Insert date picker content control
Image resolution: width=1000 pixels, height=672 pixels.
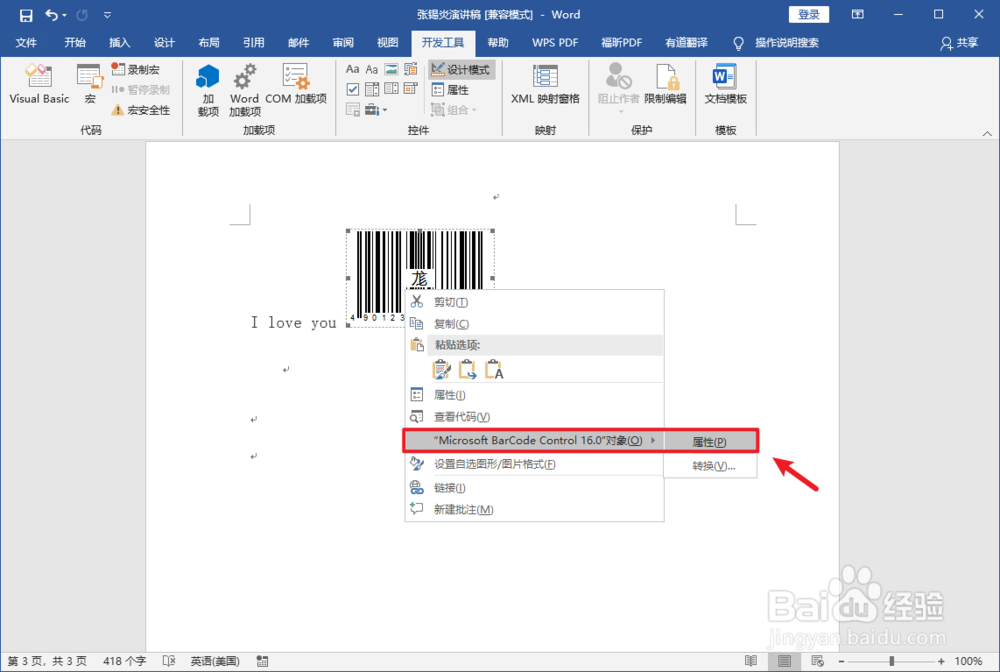[x=411, y=89]
